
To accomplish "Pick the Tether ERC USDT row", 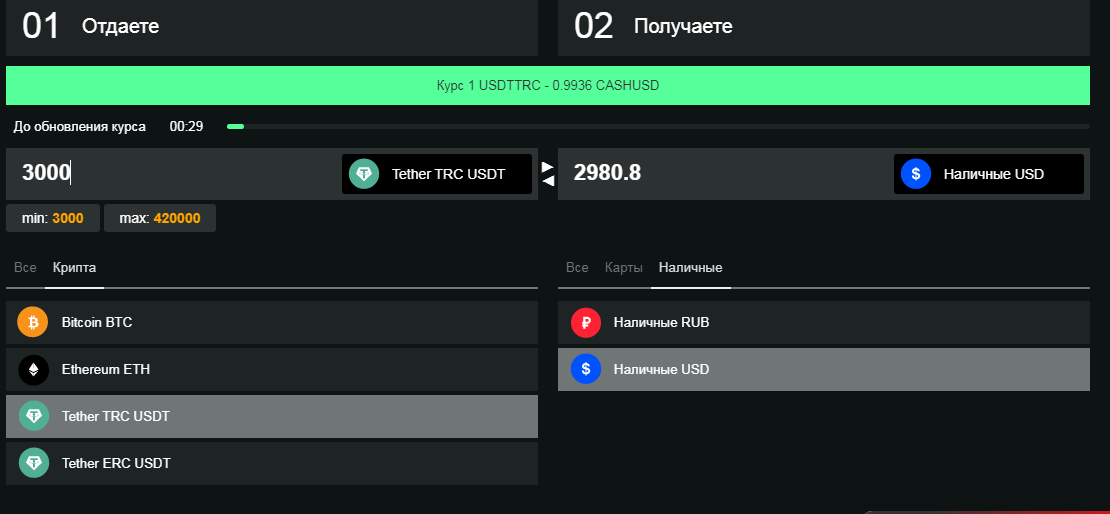I will tap(272, 463).
